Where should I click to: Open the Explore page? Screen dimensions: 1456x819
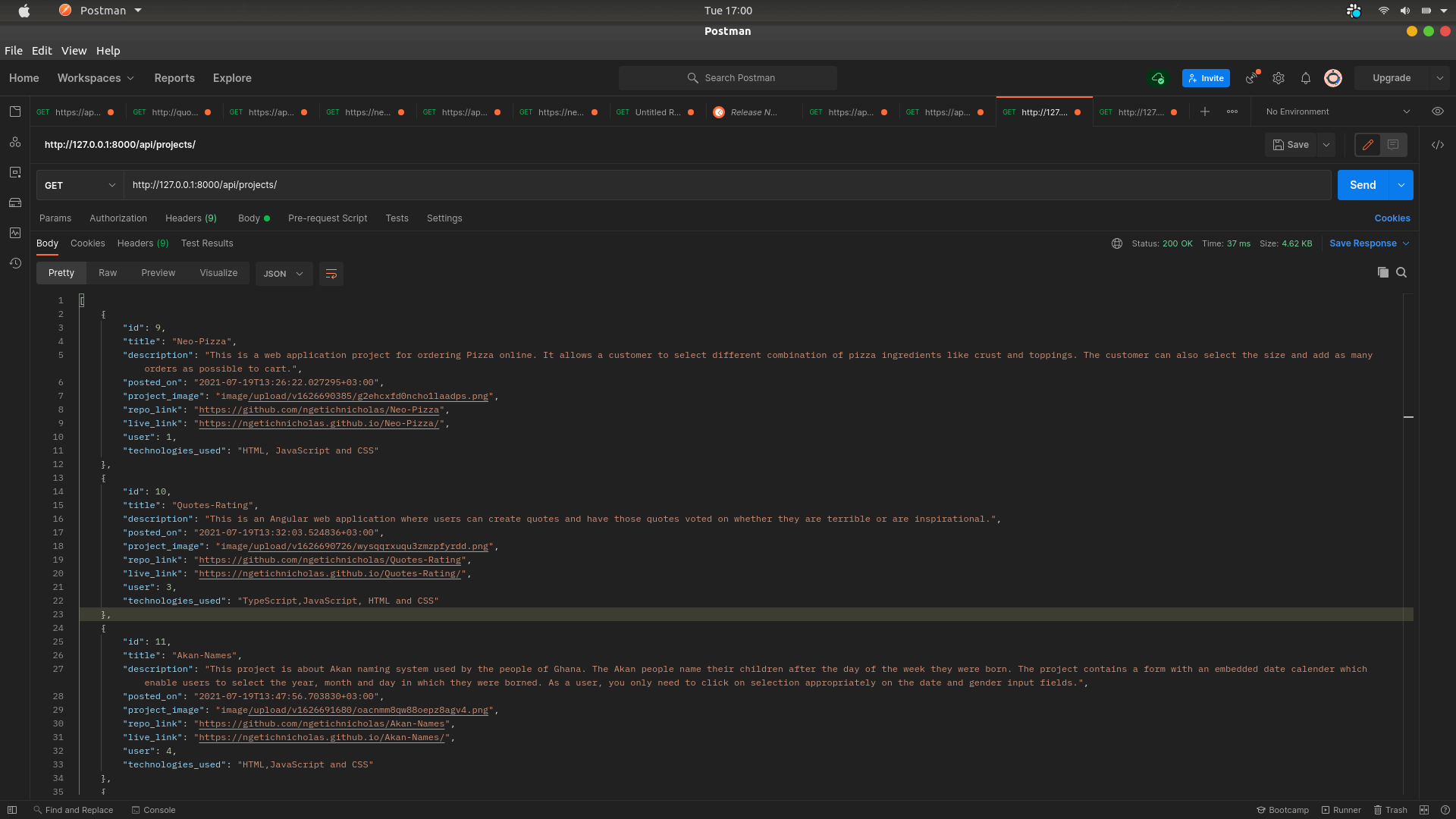(232, 78)
